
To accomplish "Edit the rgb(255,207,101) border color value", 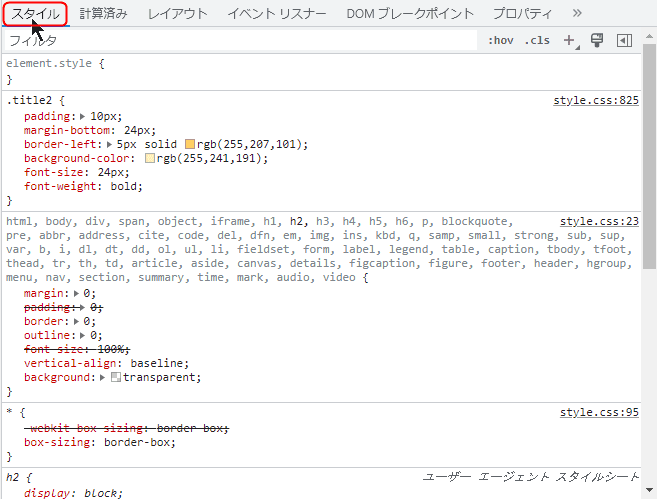I will (249, 145).
